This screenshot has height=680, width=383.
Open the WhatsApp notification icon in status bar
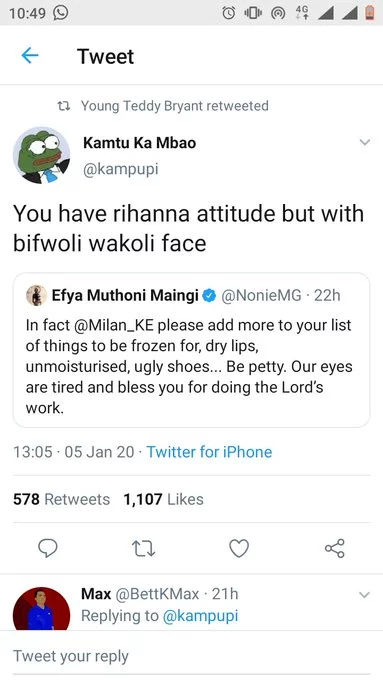[61, 13]
